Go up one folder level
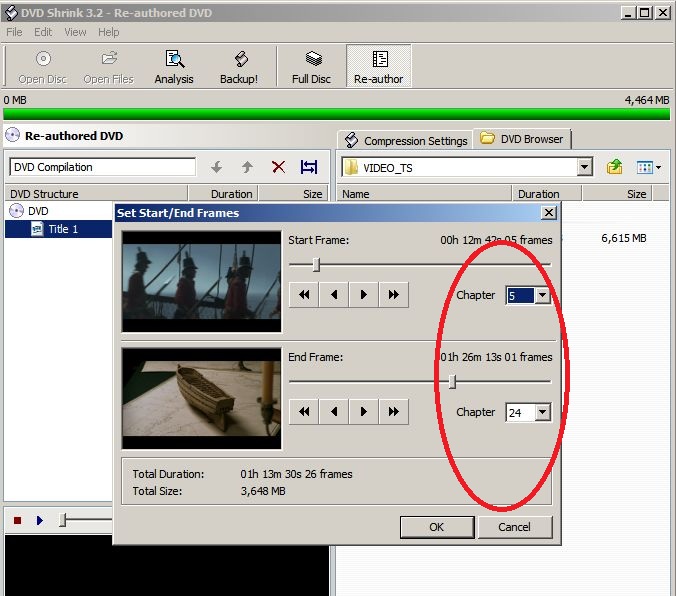This screenshot has height=596, width=676. pos(614,167)
